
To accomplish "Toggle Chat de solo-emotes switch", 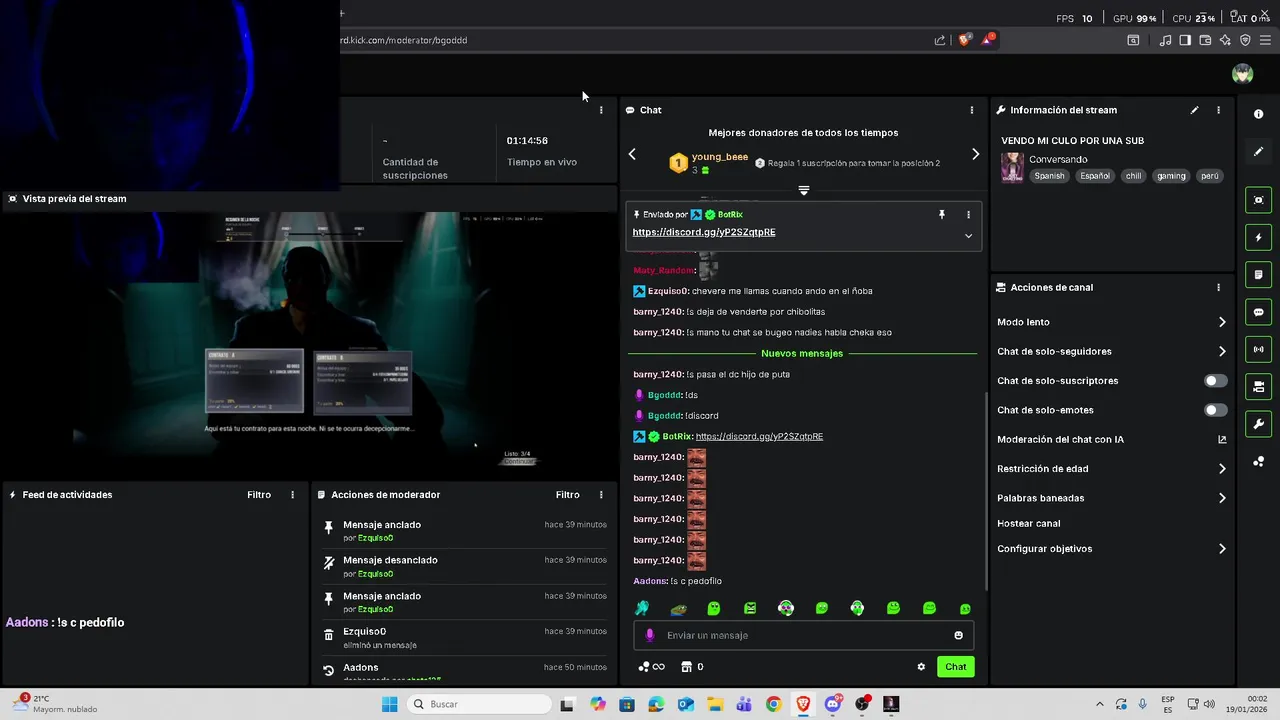I will tap(1215, 410).
